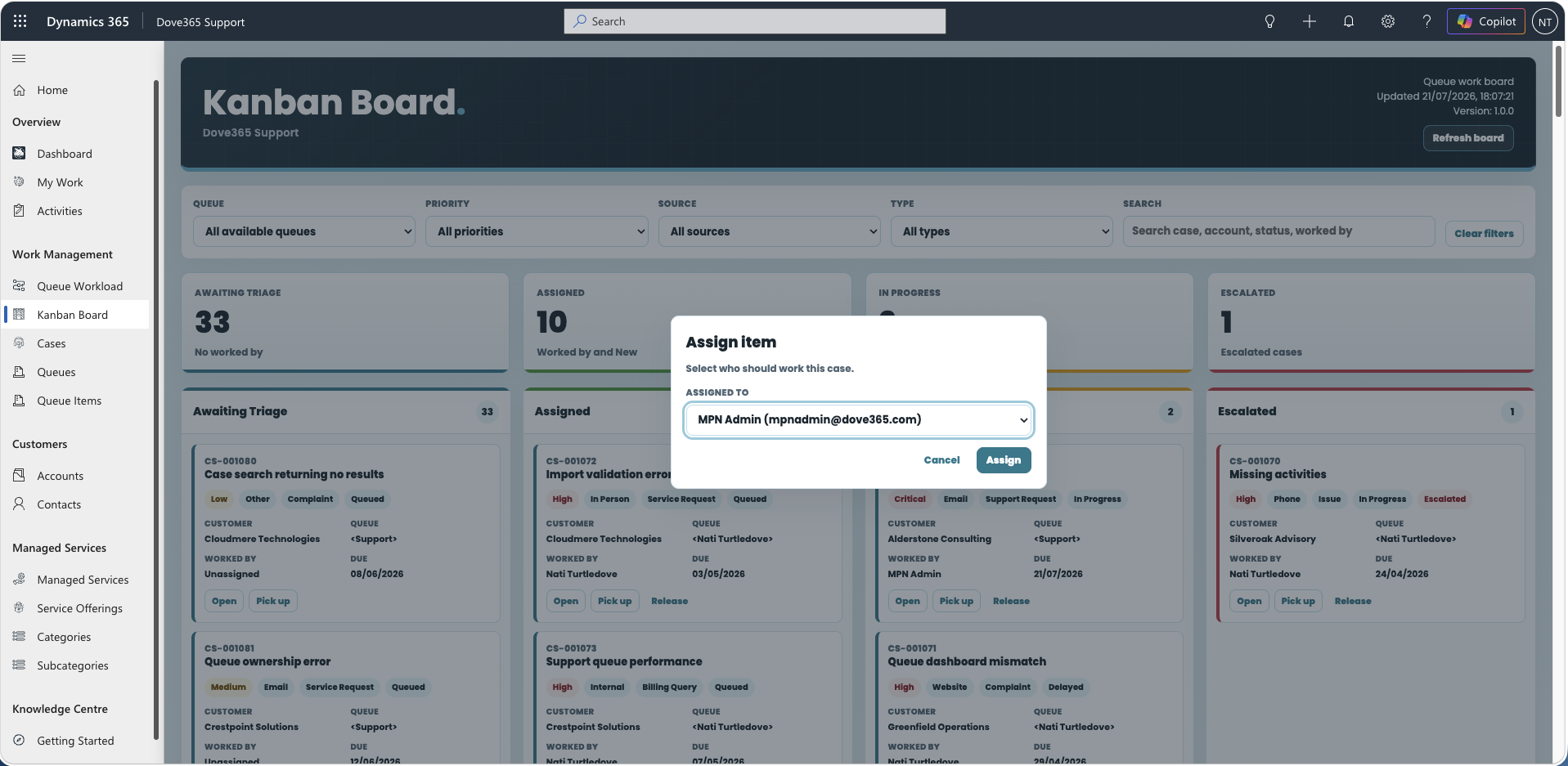
Task: Click the main page vertical scrollbar
Action: pyautogui.click(x=1559, y=82)
